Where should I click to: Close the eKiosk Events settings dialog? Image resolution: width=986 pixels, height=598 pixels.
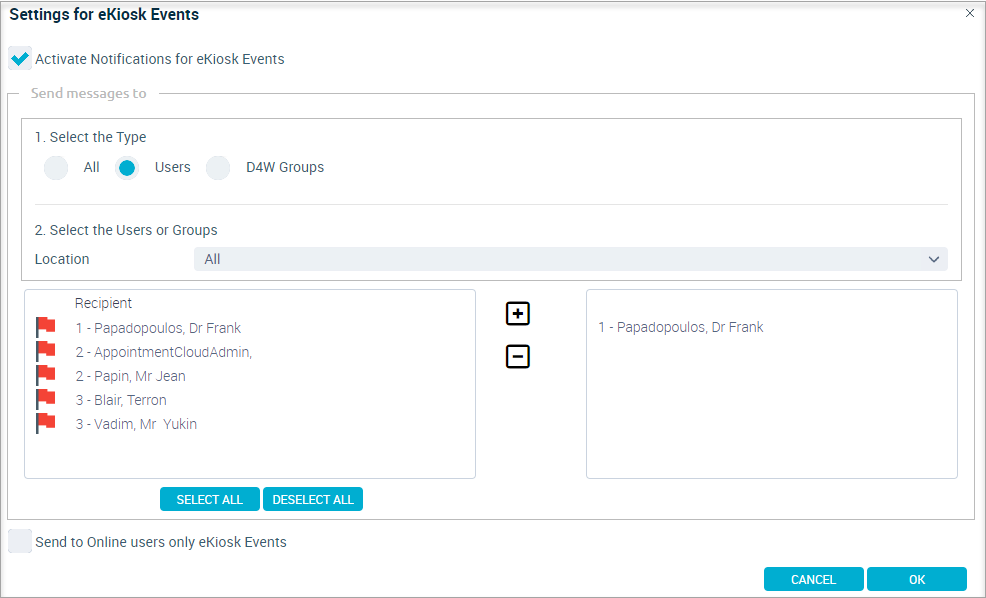coord(970,13)
